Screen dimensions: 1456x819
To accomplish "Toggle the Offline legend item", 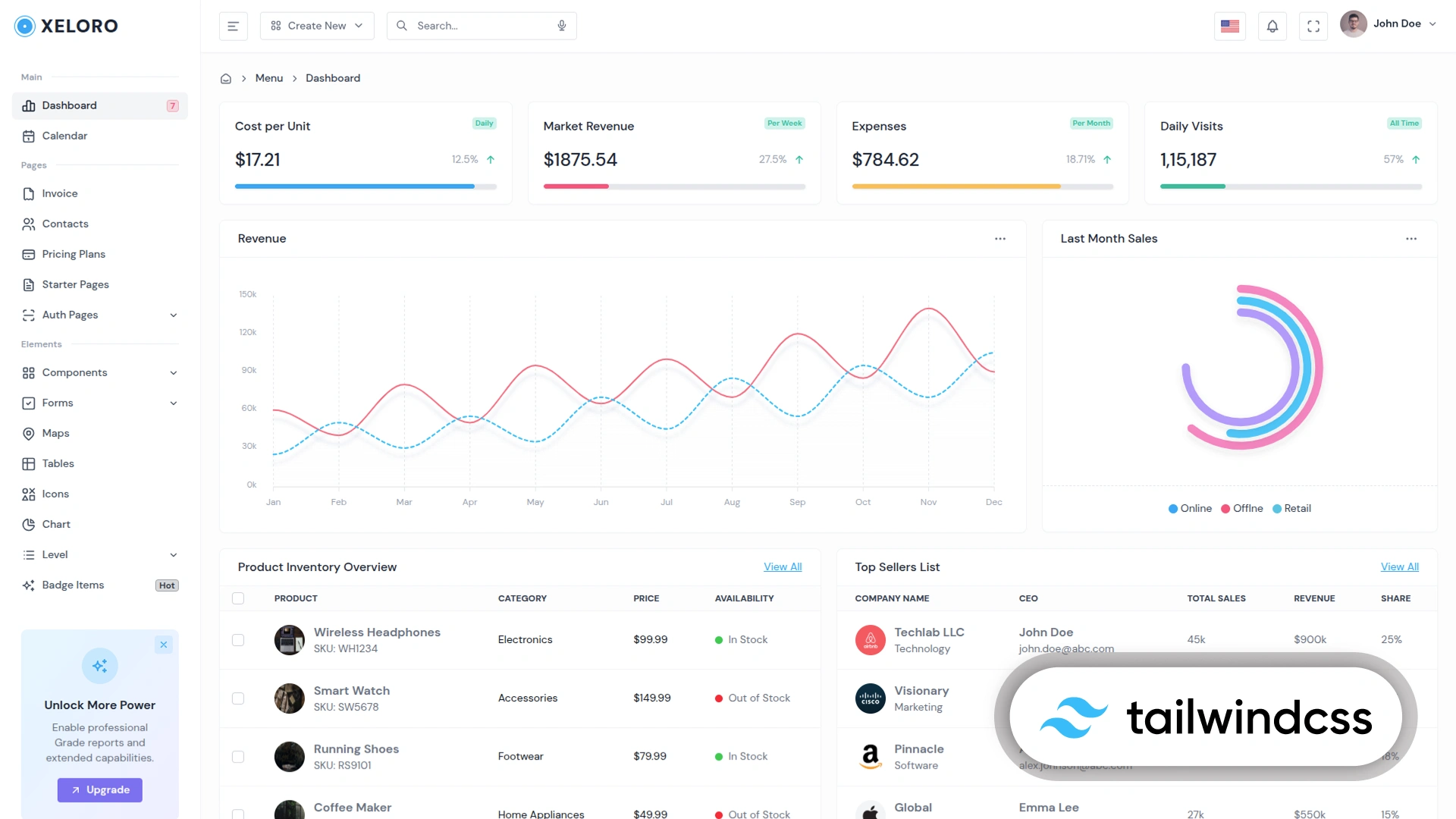I will (x=1241, y=508).
